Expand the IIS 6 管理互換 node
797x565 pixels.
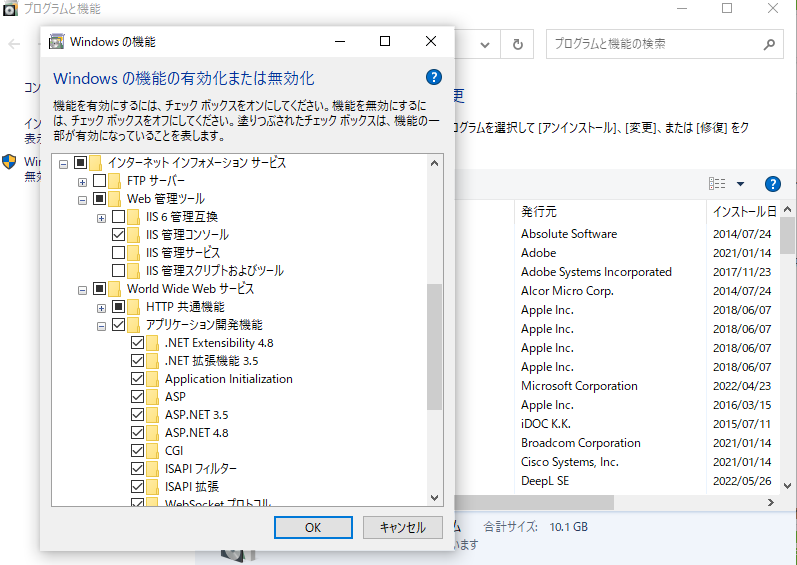pyautogui.click(x=101, y=218)
